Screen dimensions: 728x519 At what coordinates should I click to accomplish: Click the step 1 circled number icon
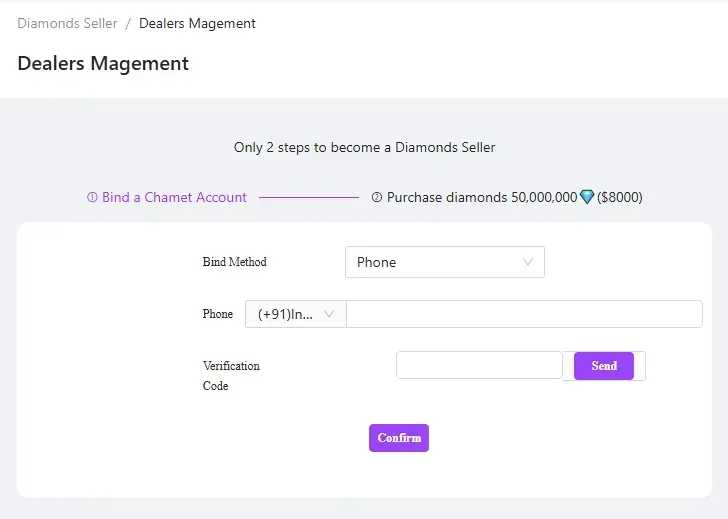(x=92, y=198)
